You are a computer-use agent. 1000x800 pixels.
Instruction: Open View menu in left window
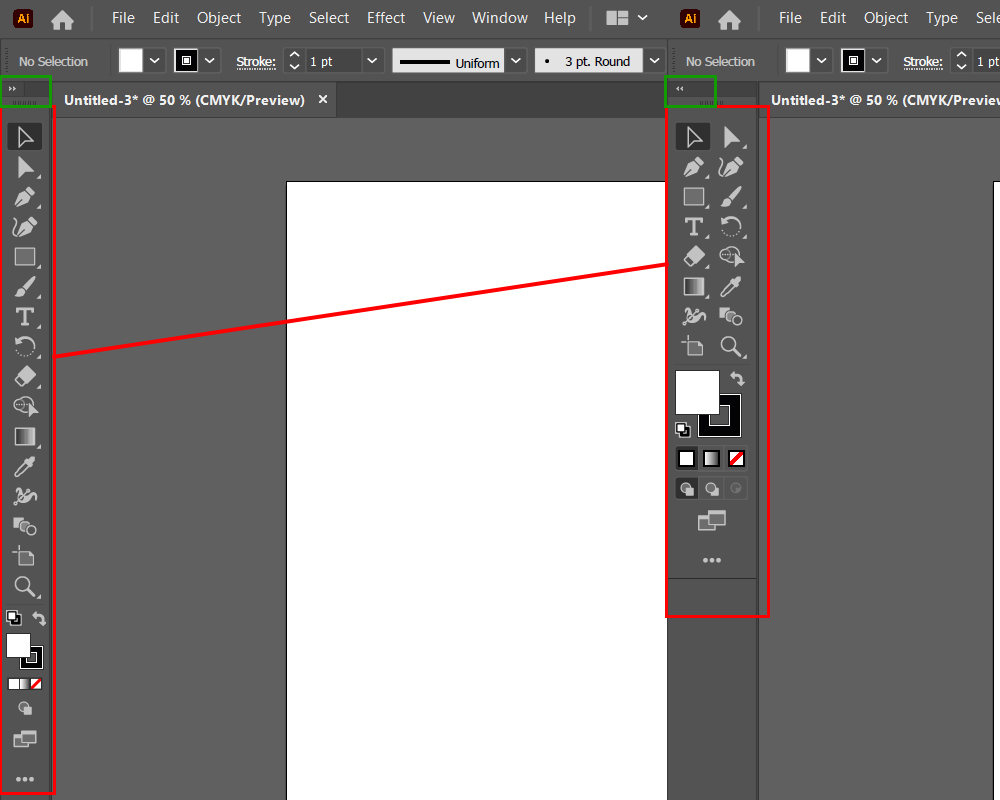coord(439,18)
